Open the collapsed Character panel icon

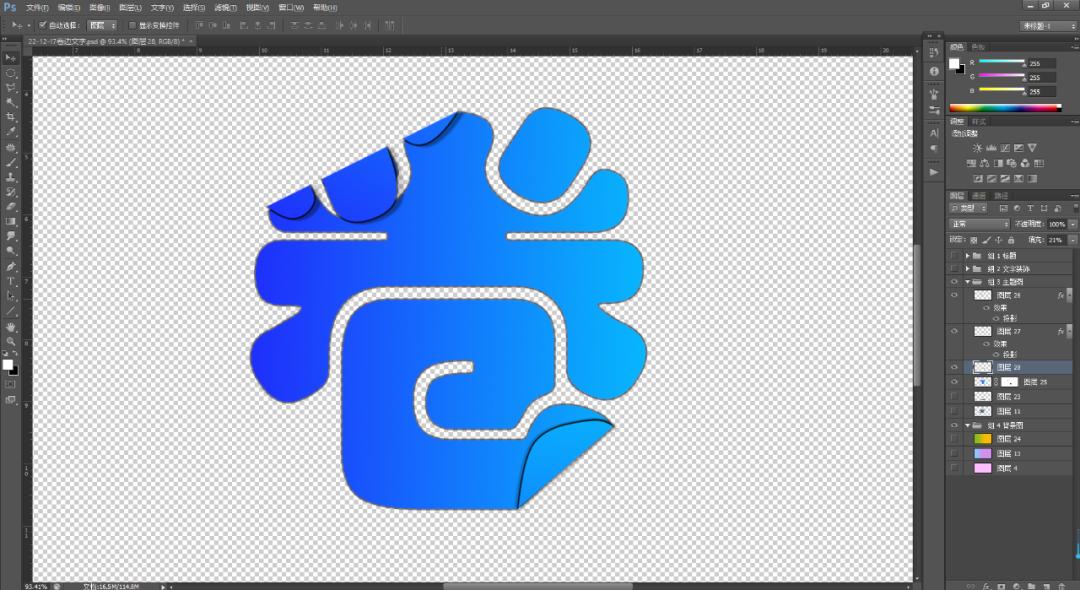pyautogui.click(x=934, y=134)
